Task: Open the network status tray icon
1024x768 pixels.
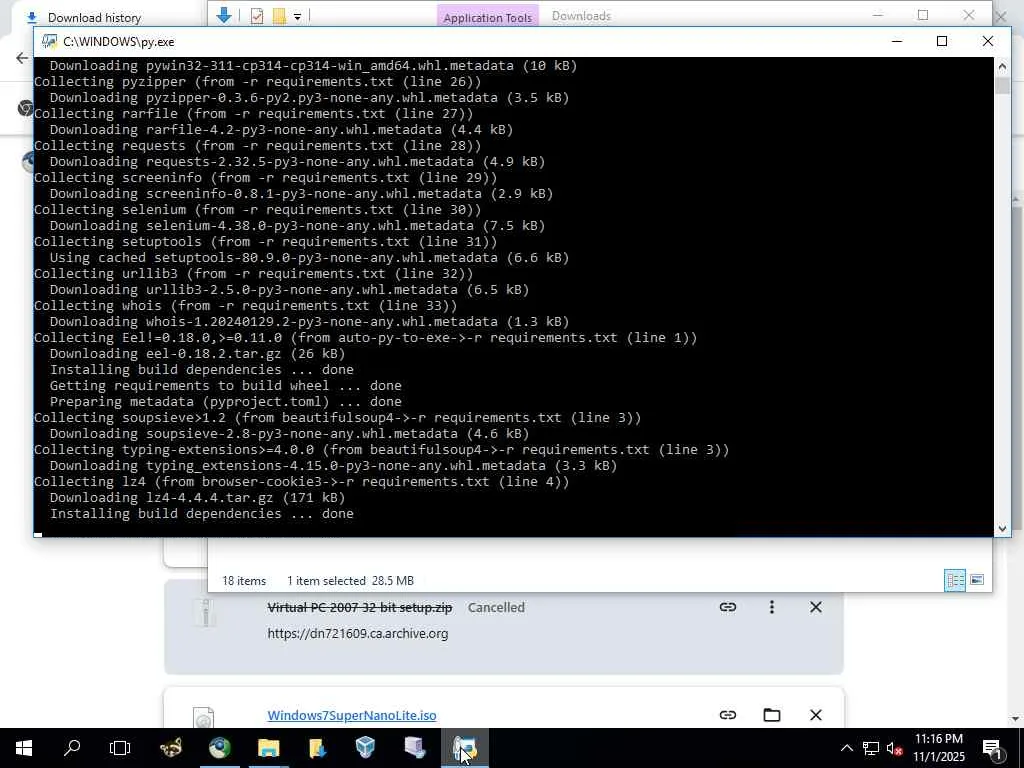Action: coord(871,748)
